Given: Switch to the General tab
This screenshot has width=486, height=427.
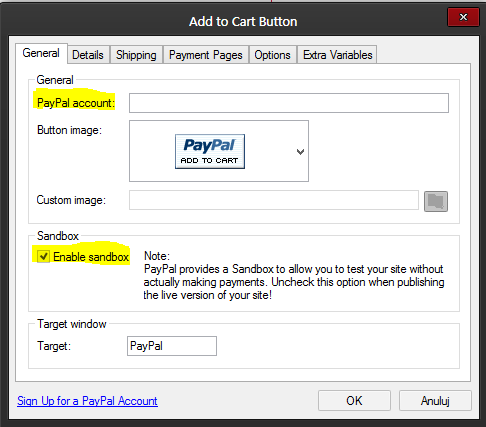Looking at the screenshot, I should [41, 53].
